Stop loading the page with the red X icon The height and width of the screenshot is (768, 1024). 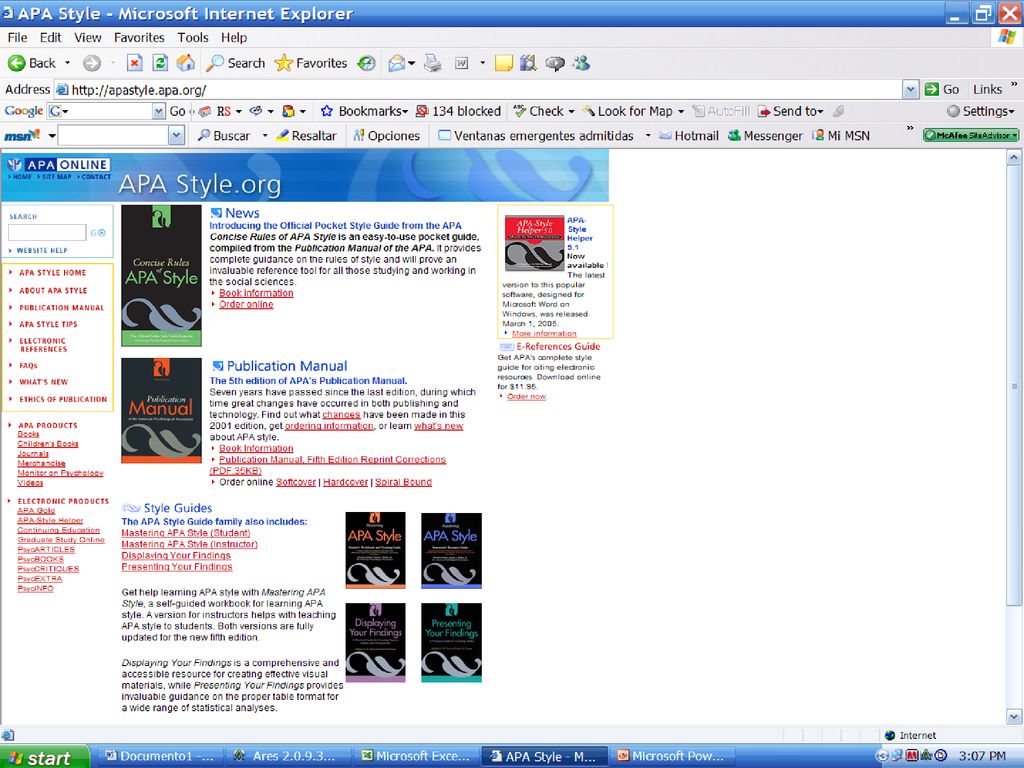click(x=134, y=63)
